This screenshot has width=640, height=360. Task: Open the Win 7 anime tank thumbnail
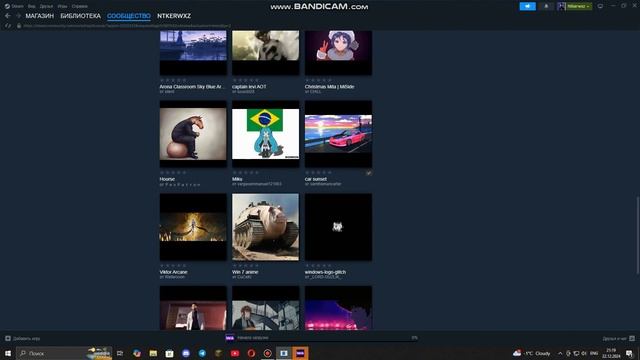(x=266, y=227)
